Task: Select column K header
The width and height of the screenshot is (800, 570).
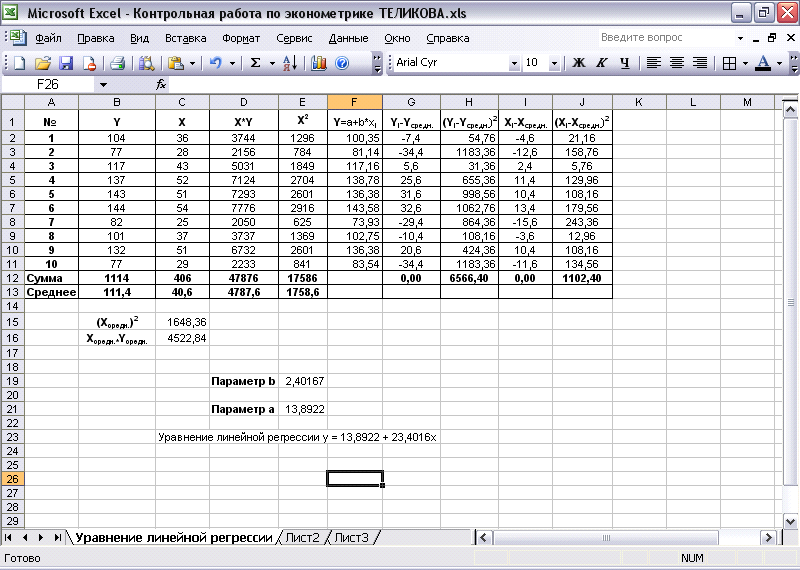Action: click(x=639, y=102)
